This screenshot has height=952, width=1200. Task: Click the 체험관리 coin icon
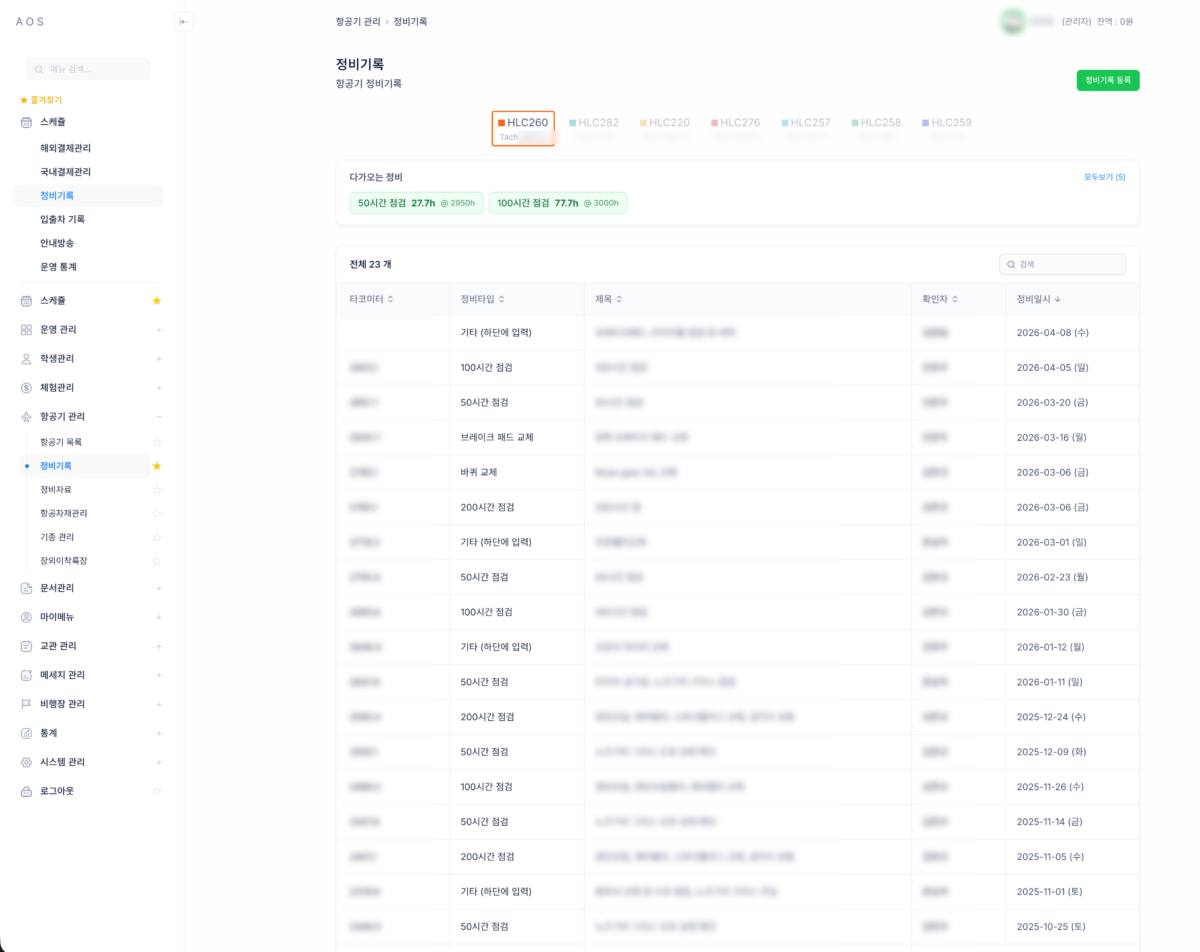click(x=26, y=387)
